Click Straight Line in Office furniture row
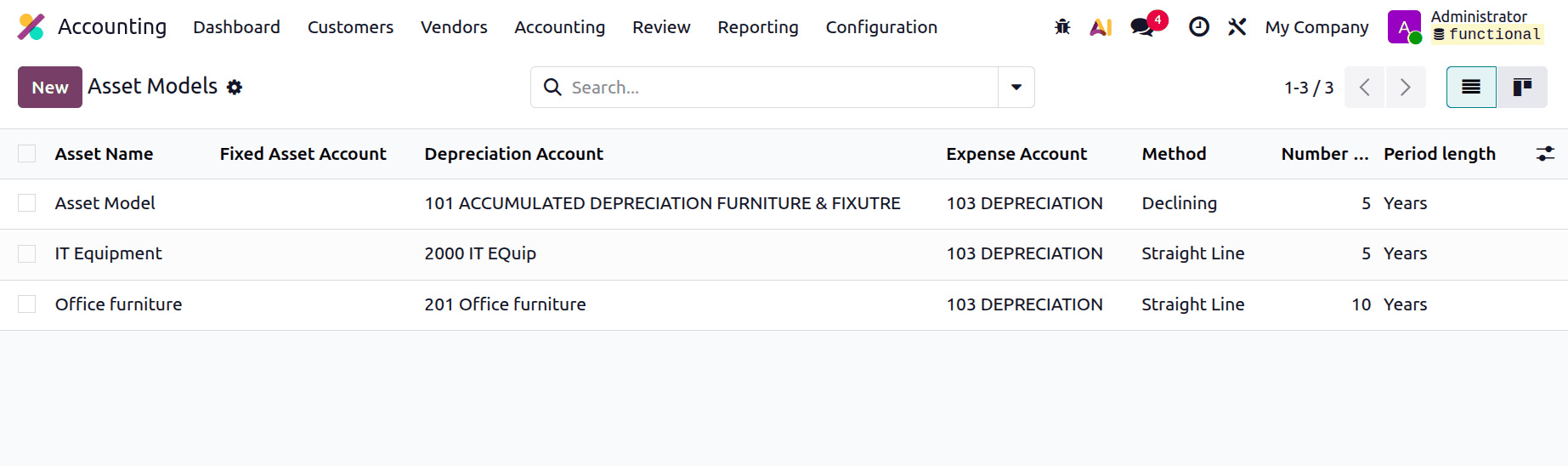This screenshot has height=466, width=1568. click(x=1192, y=304)
